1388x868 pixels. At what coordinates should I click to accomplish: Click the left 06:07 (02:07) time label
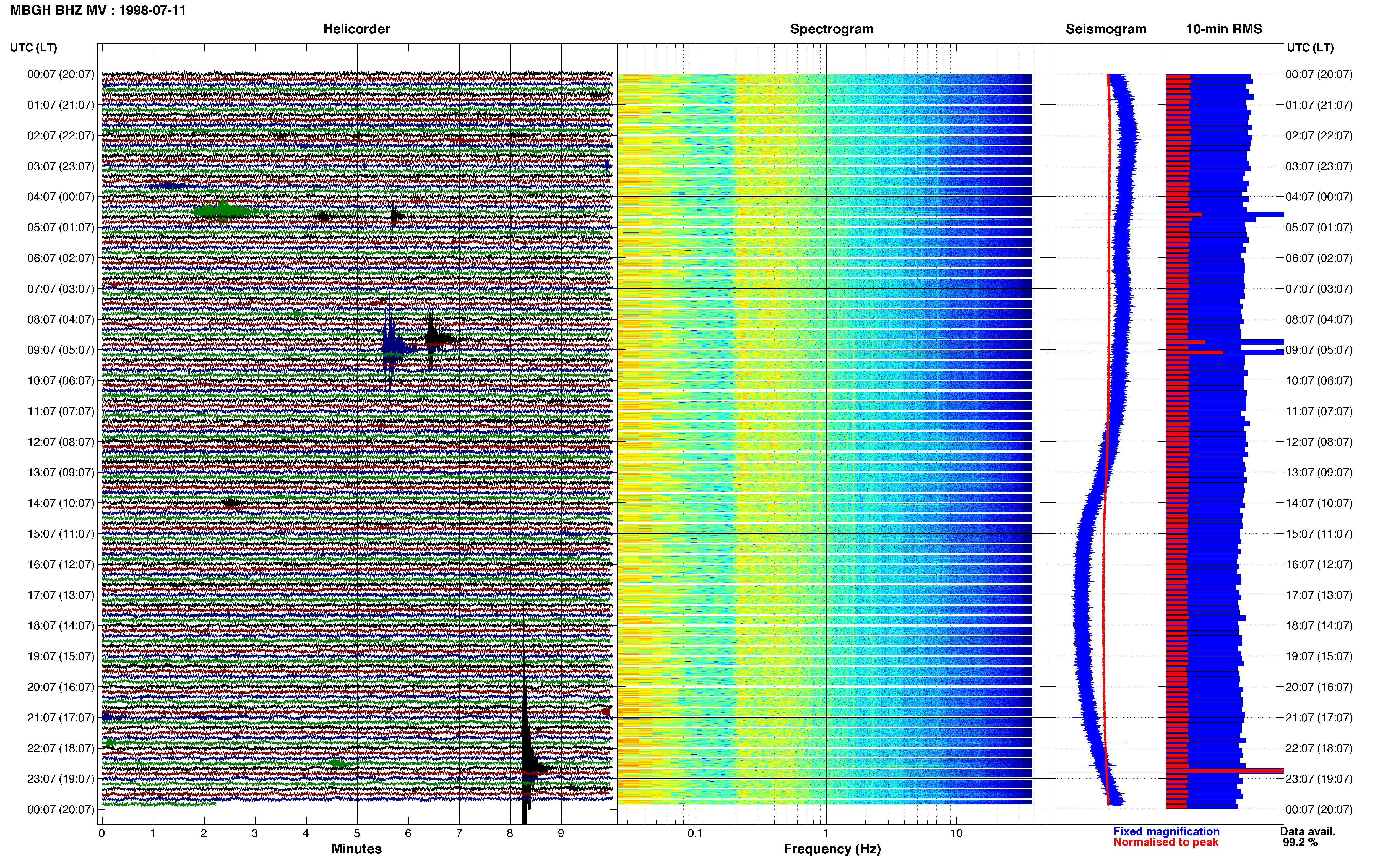click(x=61, y=258)
